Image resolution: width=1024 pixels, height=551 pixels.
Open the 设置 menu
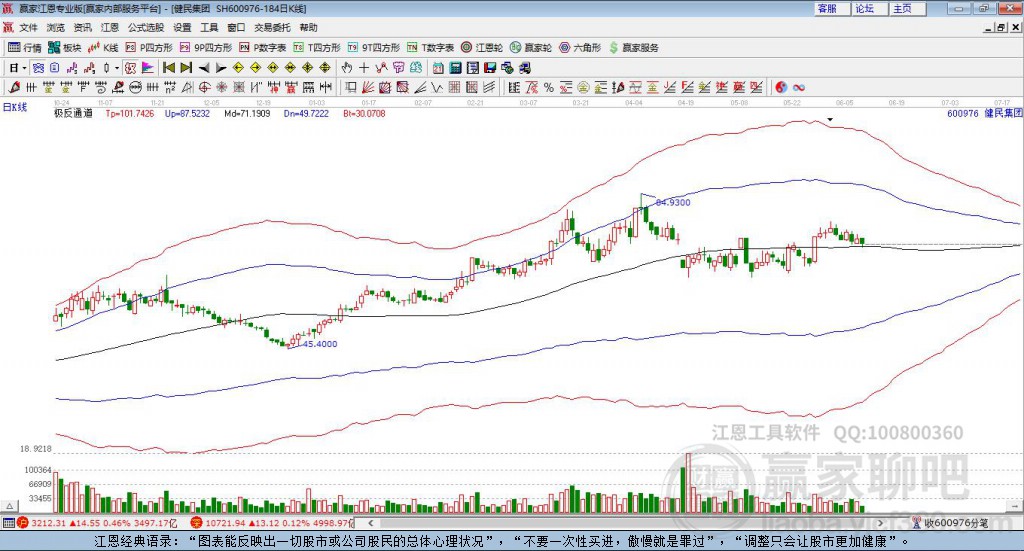coord(182,27)
